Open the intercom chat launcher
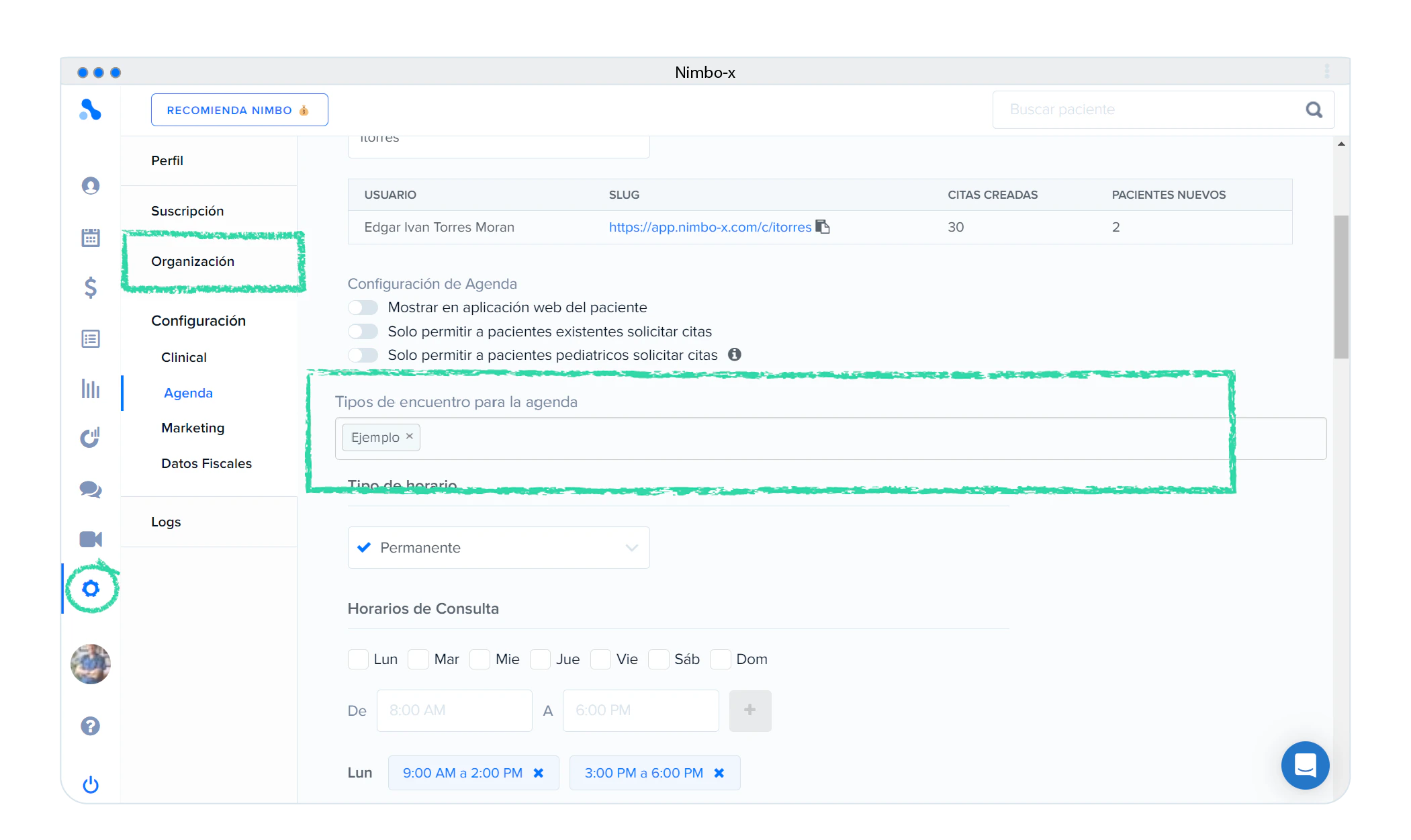Viewport: 1411px width, 840px height. pyautogui.click(x=1305, y=765)
